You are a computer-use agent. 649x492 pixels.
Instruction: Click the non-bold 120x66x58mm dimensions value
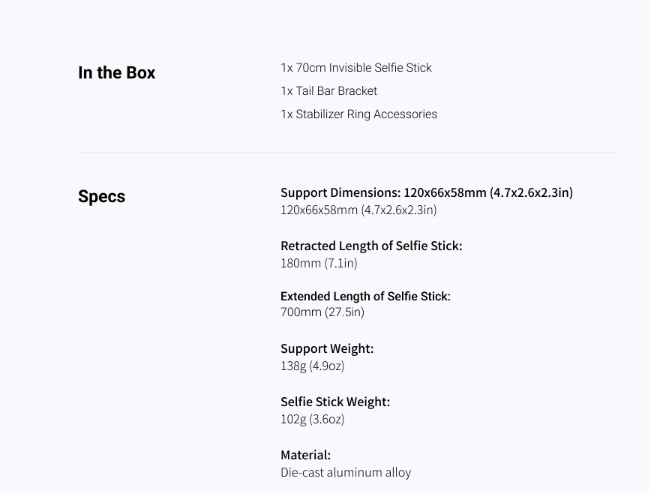point(358,210)
